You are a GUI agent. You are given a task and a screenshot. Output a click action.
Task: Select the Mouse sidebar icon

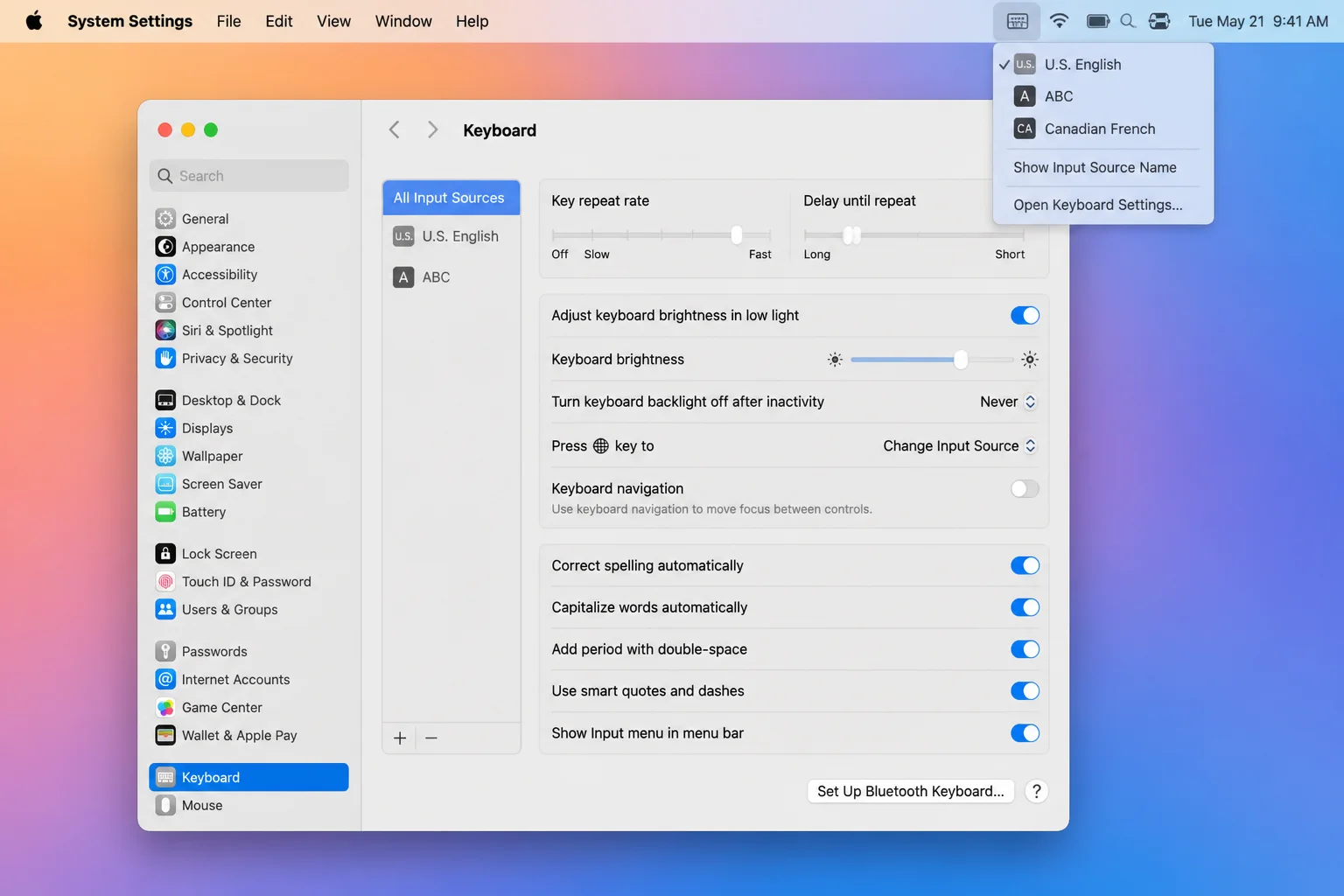[165, 806]
